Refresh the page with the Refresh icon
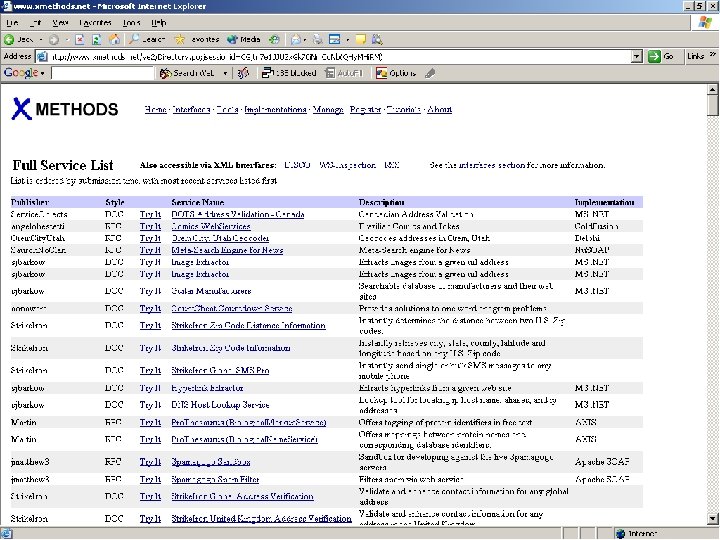 96,39
